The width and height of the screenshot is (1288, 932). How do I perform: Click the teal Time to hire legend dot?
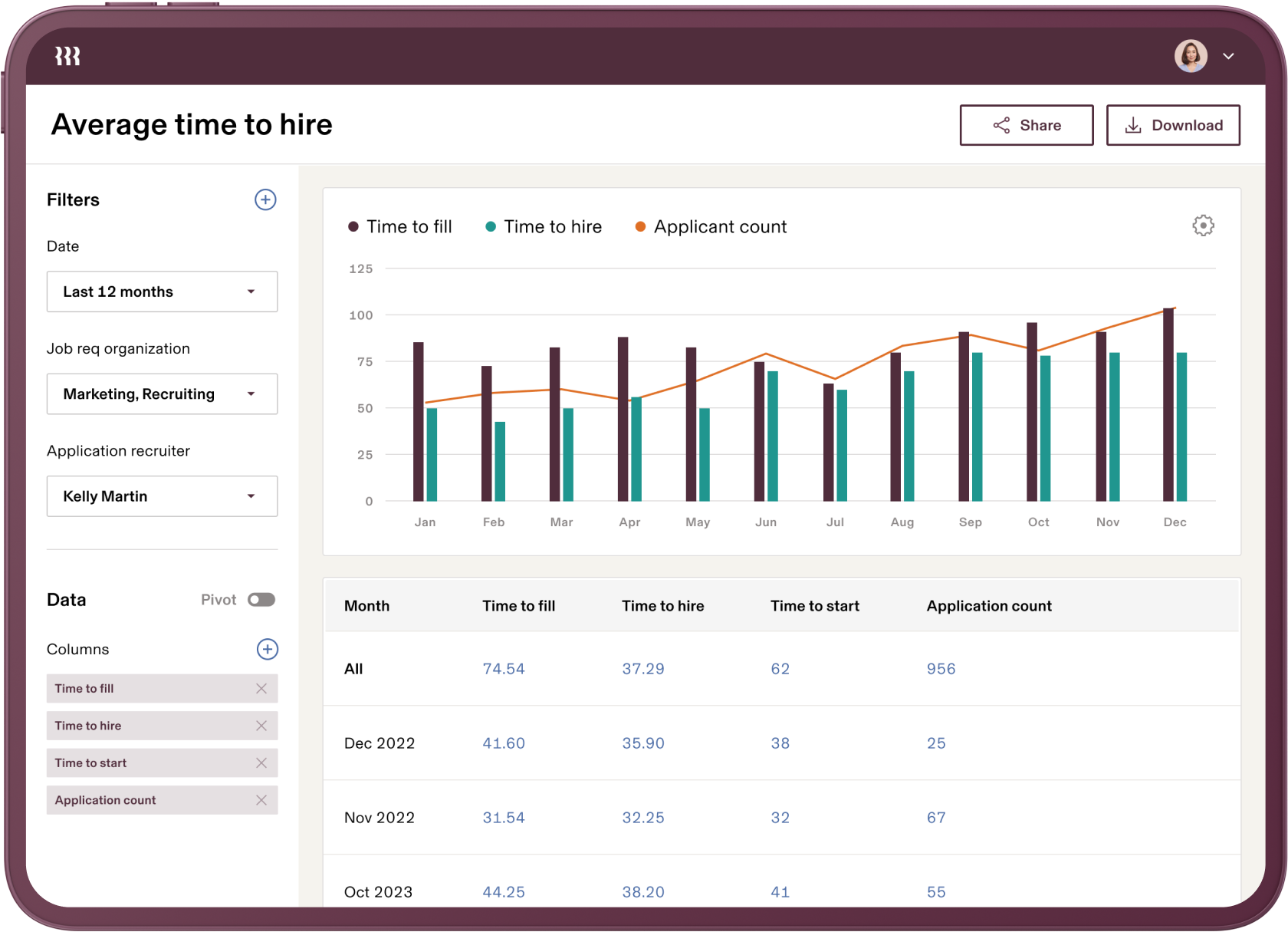pos(491,226)
